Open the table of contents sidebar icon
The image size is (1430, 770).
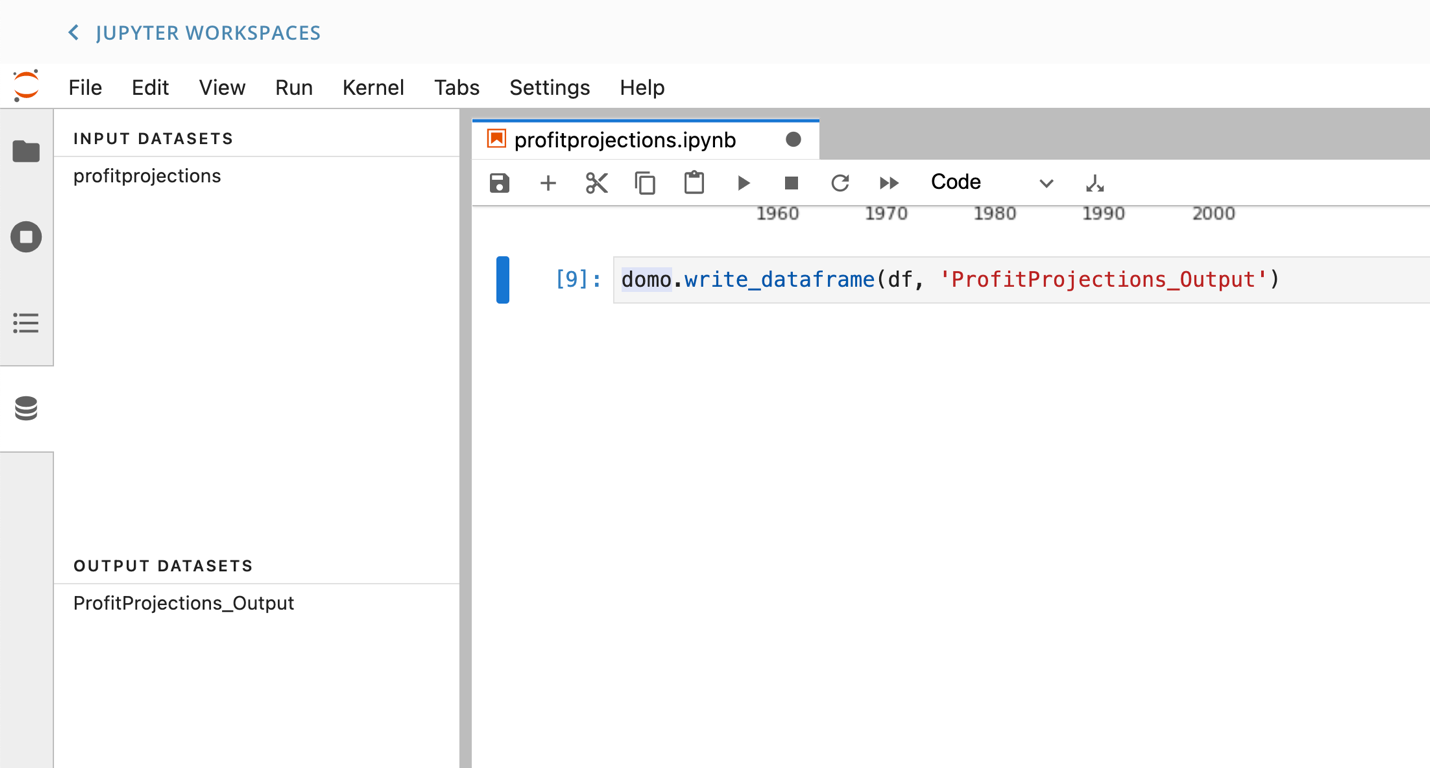point(26,323)
